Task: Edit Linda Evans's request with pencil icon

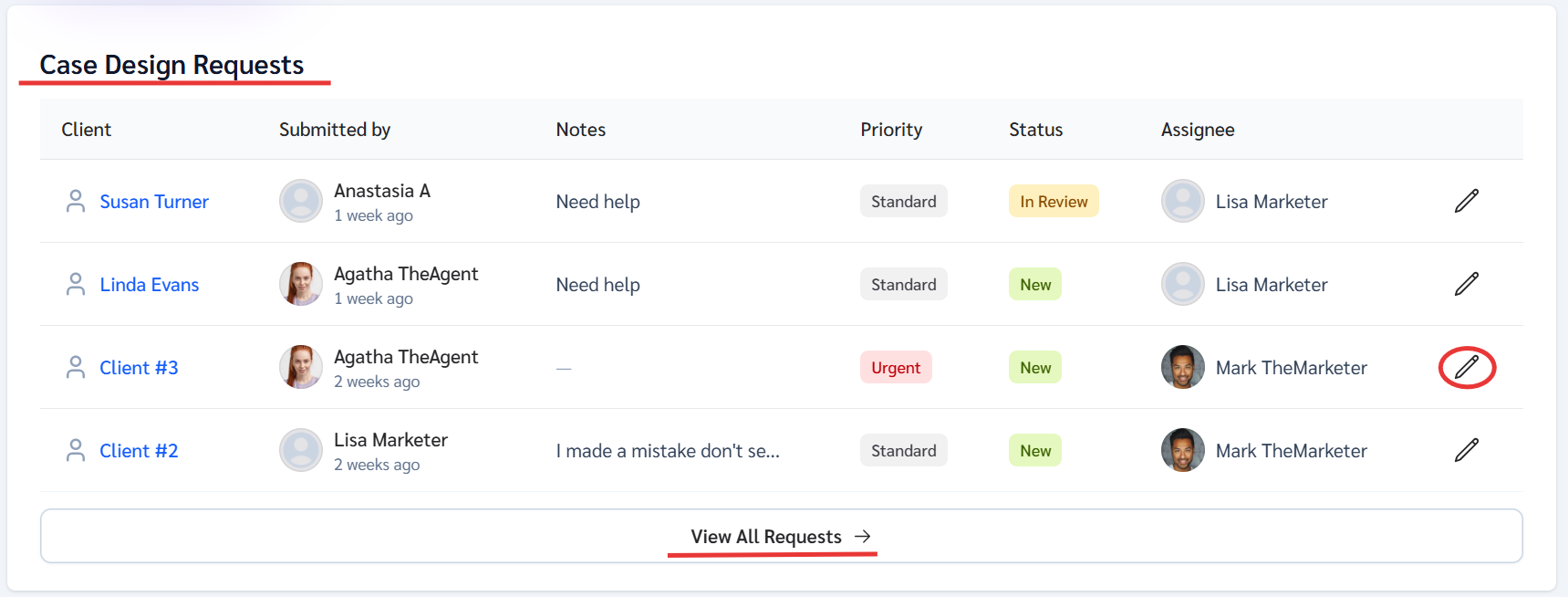Action: click(1466, 284)
